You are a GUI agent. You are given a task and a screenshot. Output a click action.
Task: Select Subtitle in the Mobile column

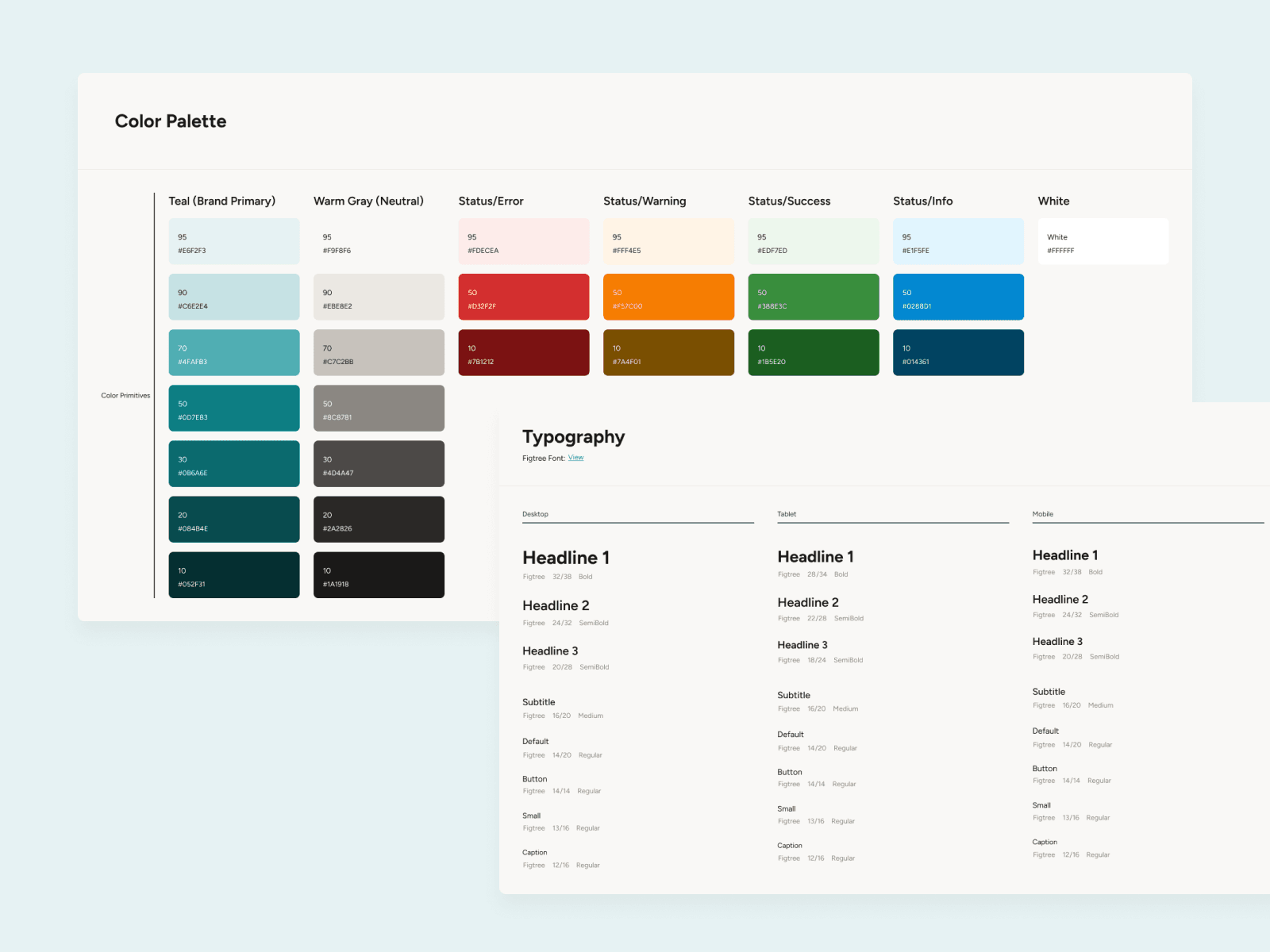pos(1049,692)
